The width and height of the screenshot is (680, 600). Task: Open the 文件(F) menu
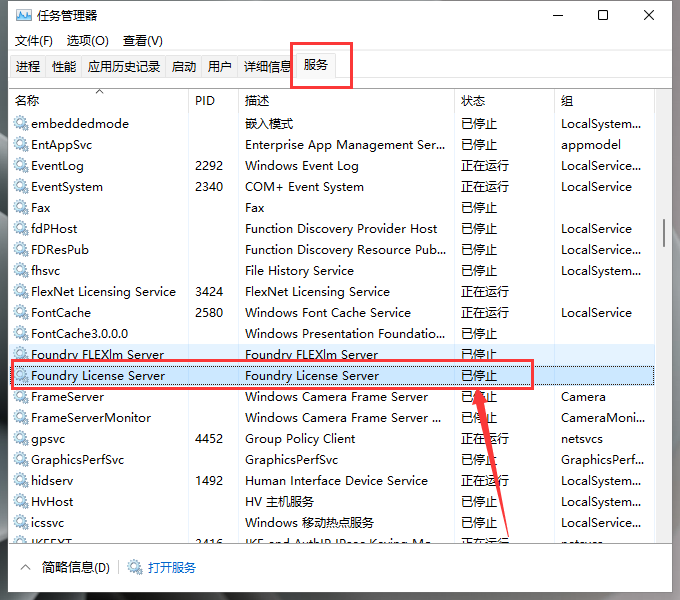coord(34,41)
